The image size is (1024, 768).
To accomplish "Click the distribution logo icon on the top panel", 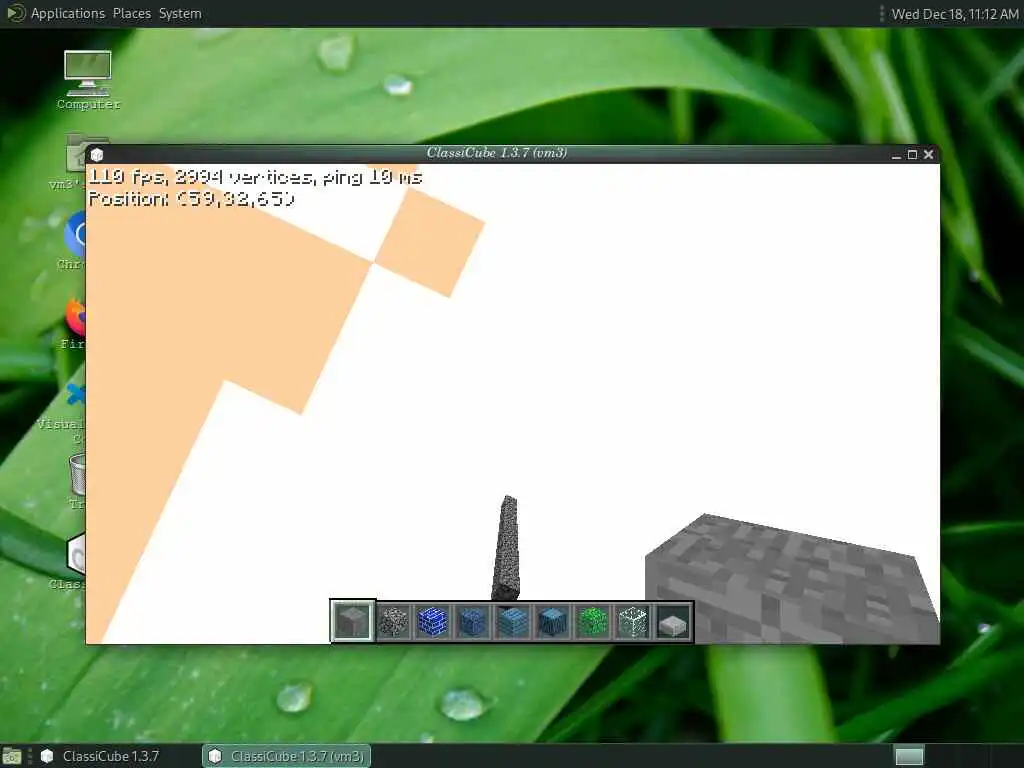I will [14, 13].
